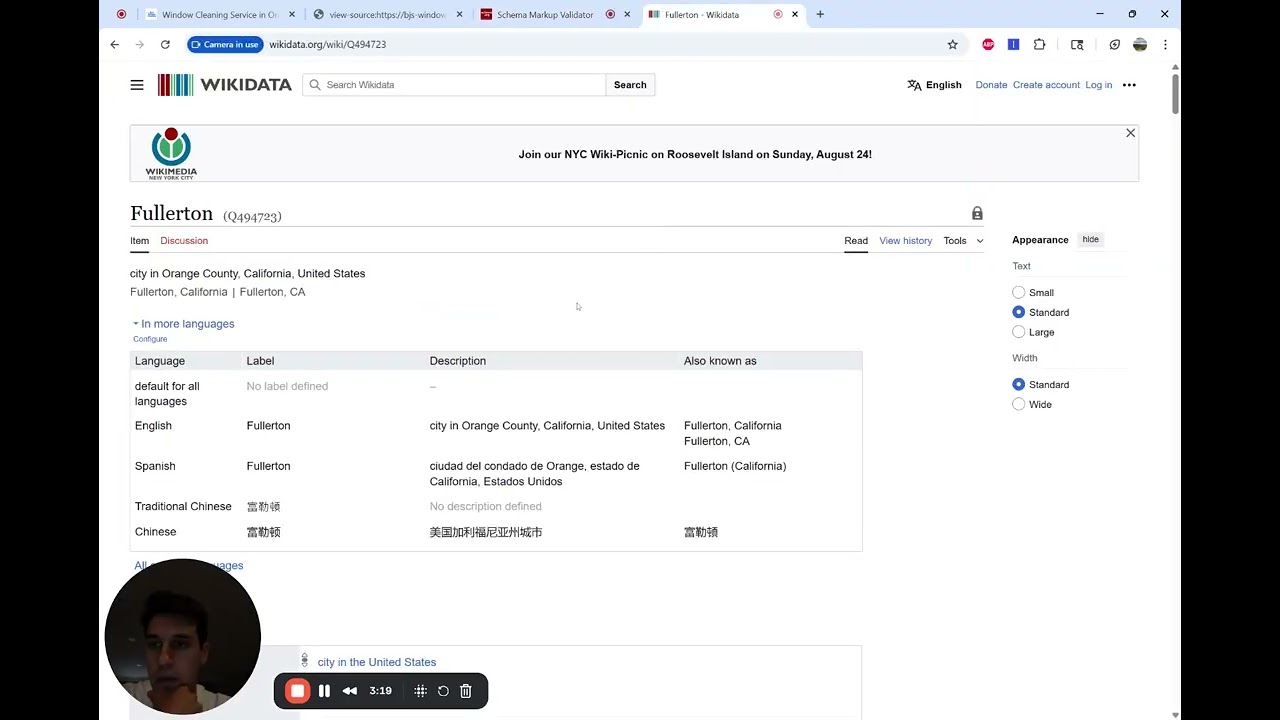Close the Fullerton - Wikidata browser tab
This screenshot has width=1280, height=720.
point(795,14)
